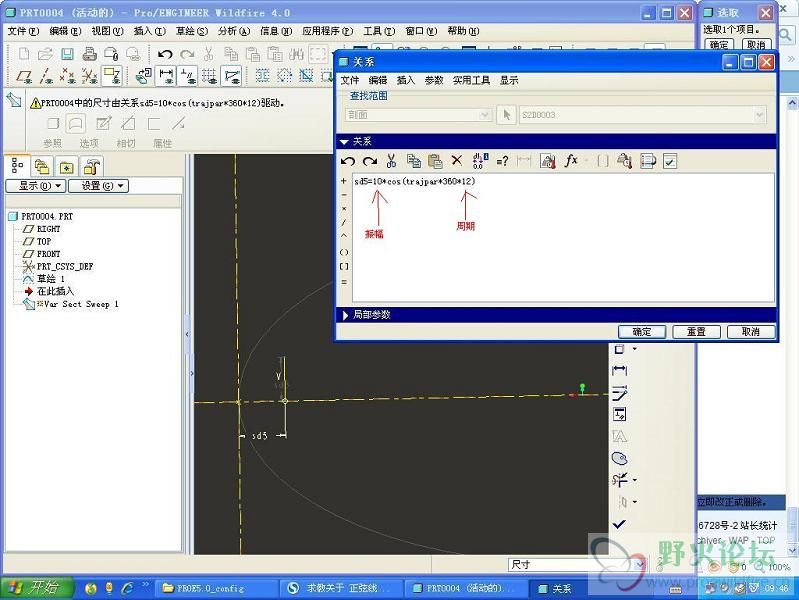The image size is (799, 600).
Task: Click 确定 in the 选取 dialog
Action: (x=718, y=45)
